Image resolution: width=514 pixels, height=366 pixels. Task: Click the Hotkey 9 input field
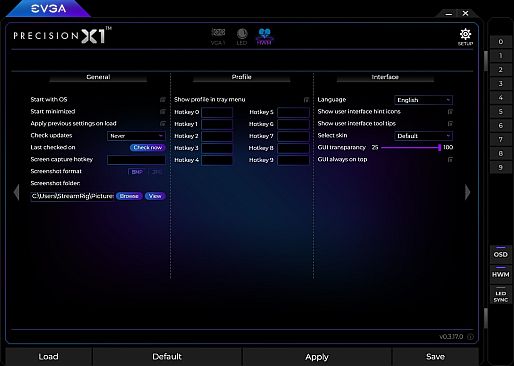[293, 160]
